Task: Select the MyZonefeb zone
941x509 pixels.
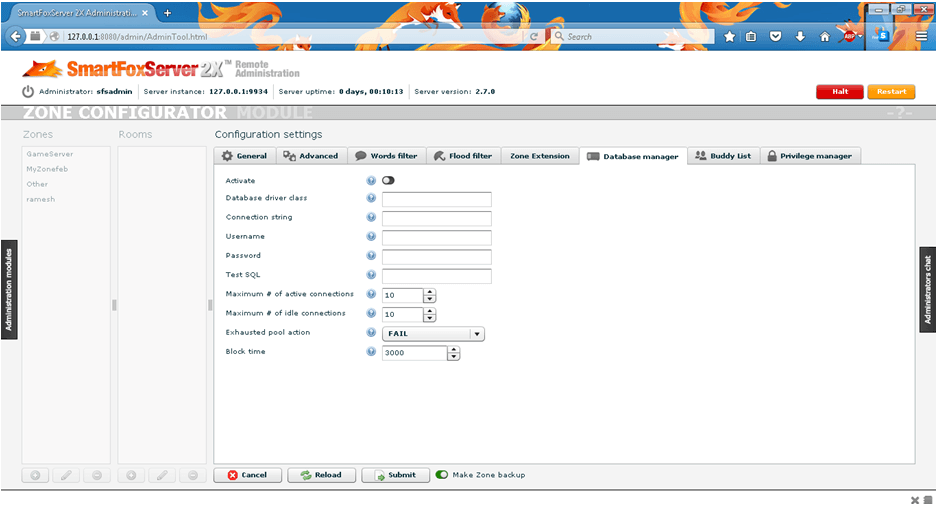Action: [47, 169]
